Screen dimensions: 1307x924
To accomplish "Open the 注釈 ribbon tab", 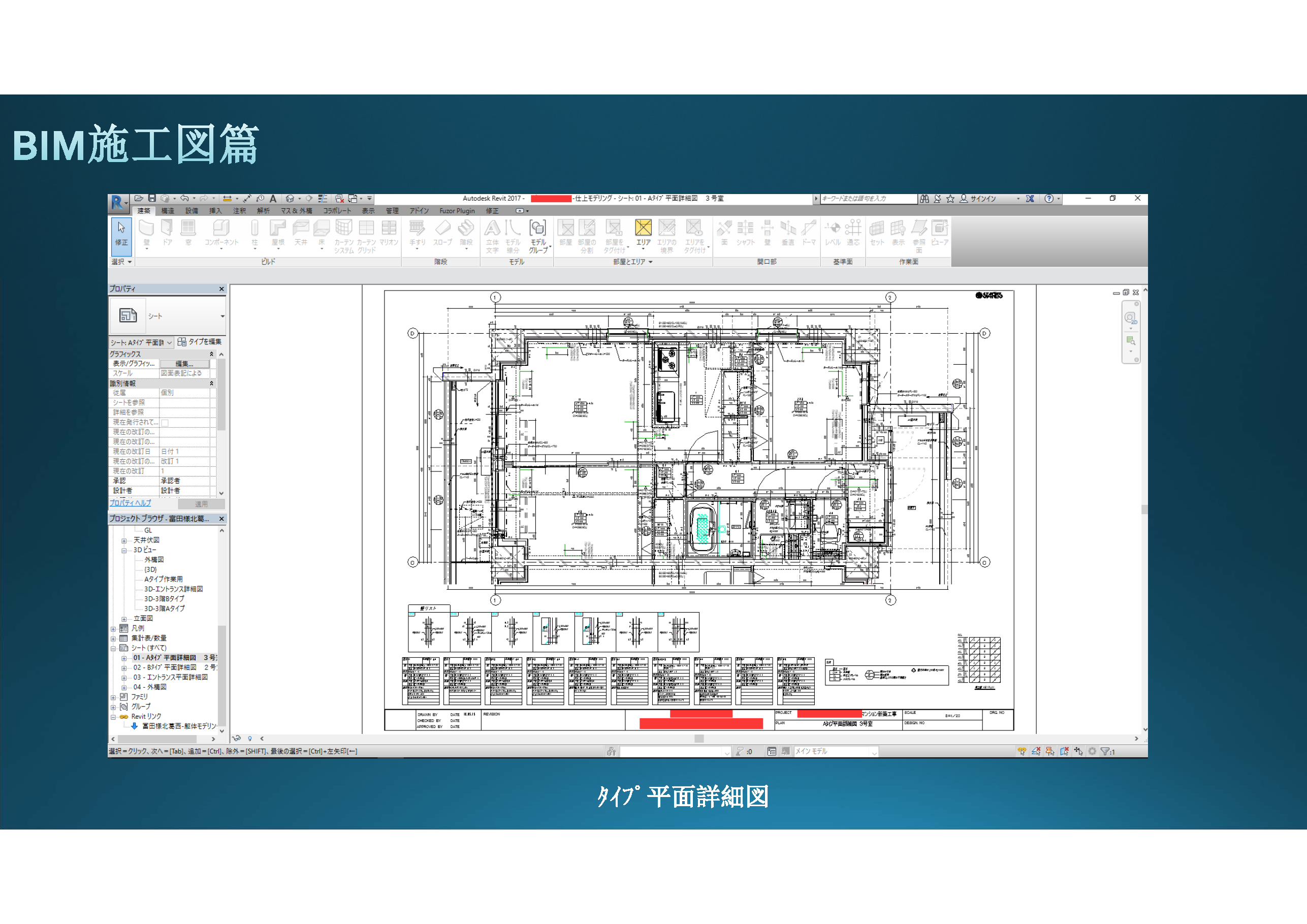I will tap(239, 211).
